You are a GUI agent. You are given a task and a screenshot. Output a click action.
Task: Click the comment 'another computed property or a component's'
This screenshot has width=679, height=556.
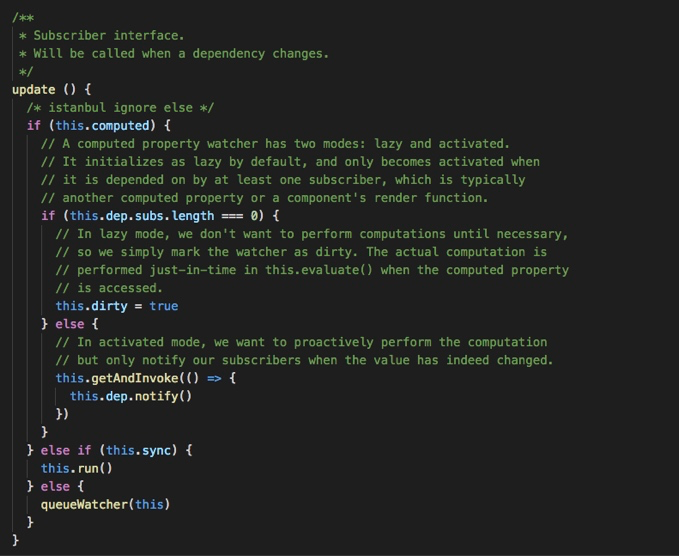[x=265, y=198]
